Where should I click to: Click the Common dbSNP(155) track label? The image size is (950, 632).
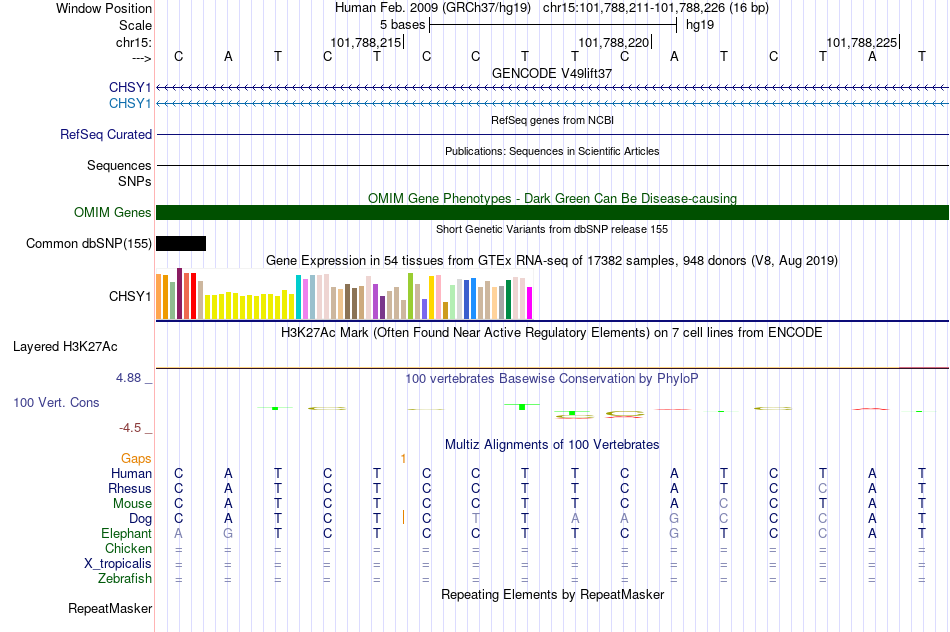click(x=89, y=244)
